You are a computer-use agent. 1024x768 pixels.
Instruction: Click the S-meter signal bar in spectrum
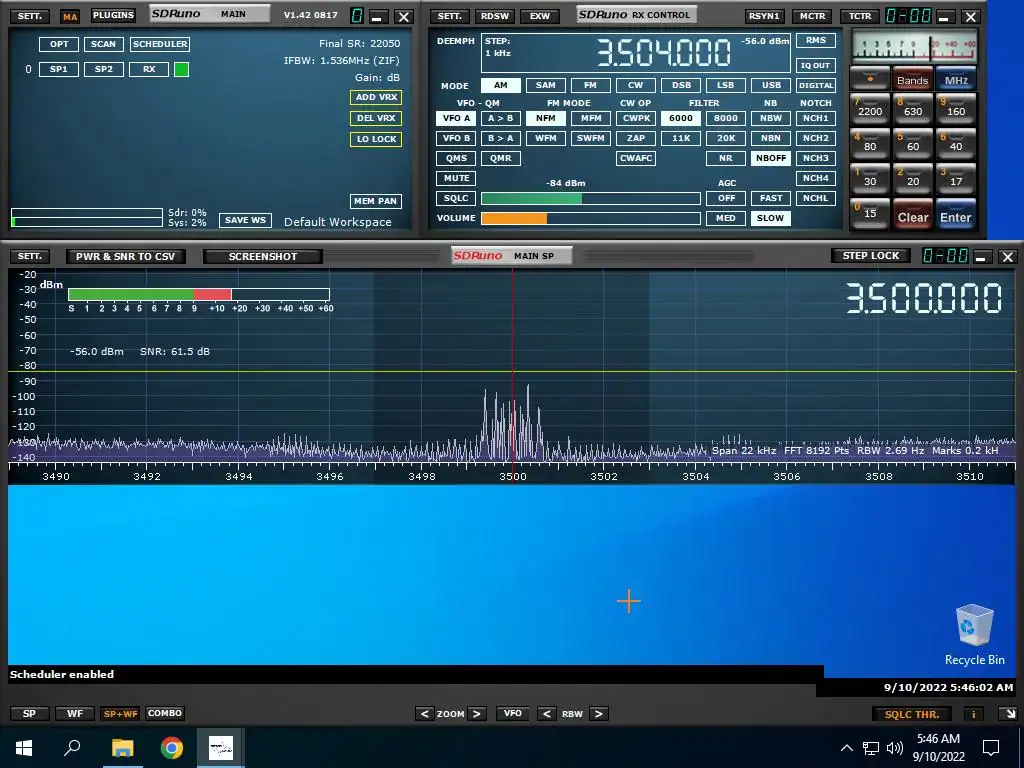coord(199,295)
